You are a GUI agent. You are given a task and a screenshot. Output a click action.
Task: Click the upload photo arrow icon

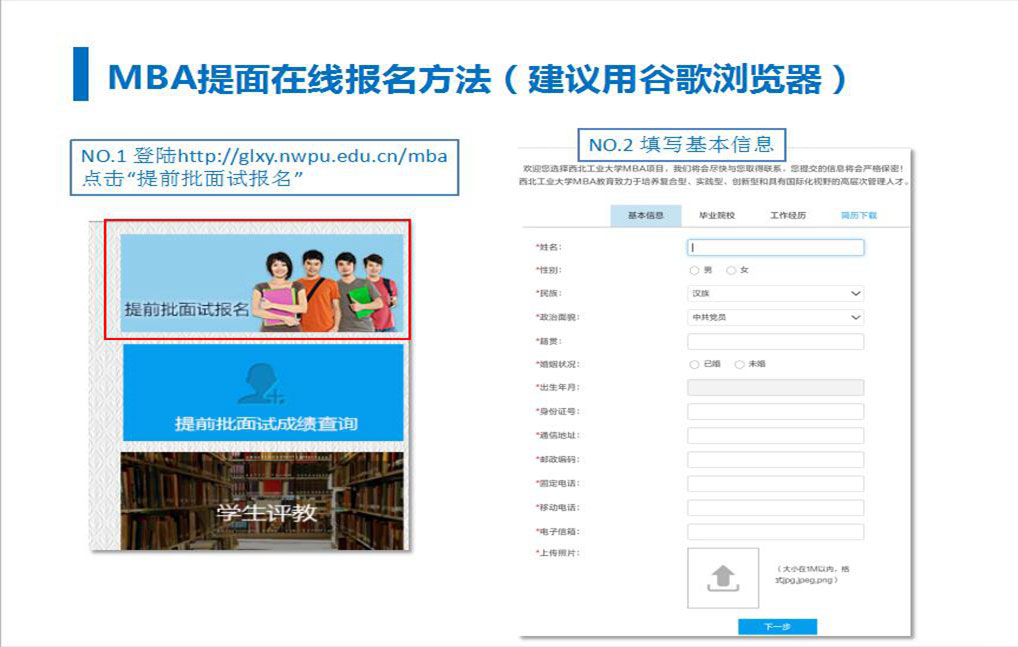pyautogui.click(x=723, y=578)
